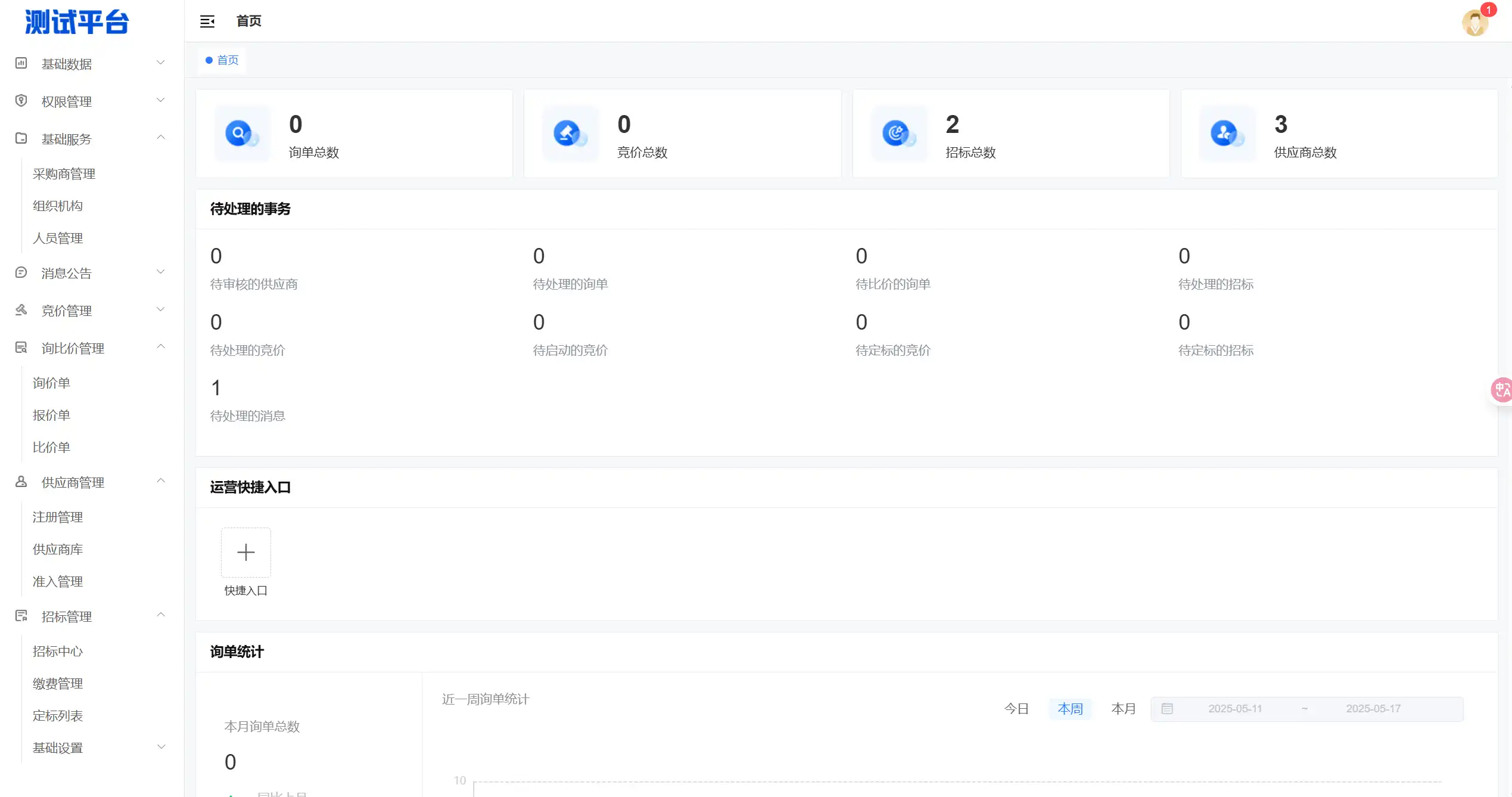1512x797 pixels.
Task: Click the 基础服务 folder icon
Action: (21, 138)
